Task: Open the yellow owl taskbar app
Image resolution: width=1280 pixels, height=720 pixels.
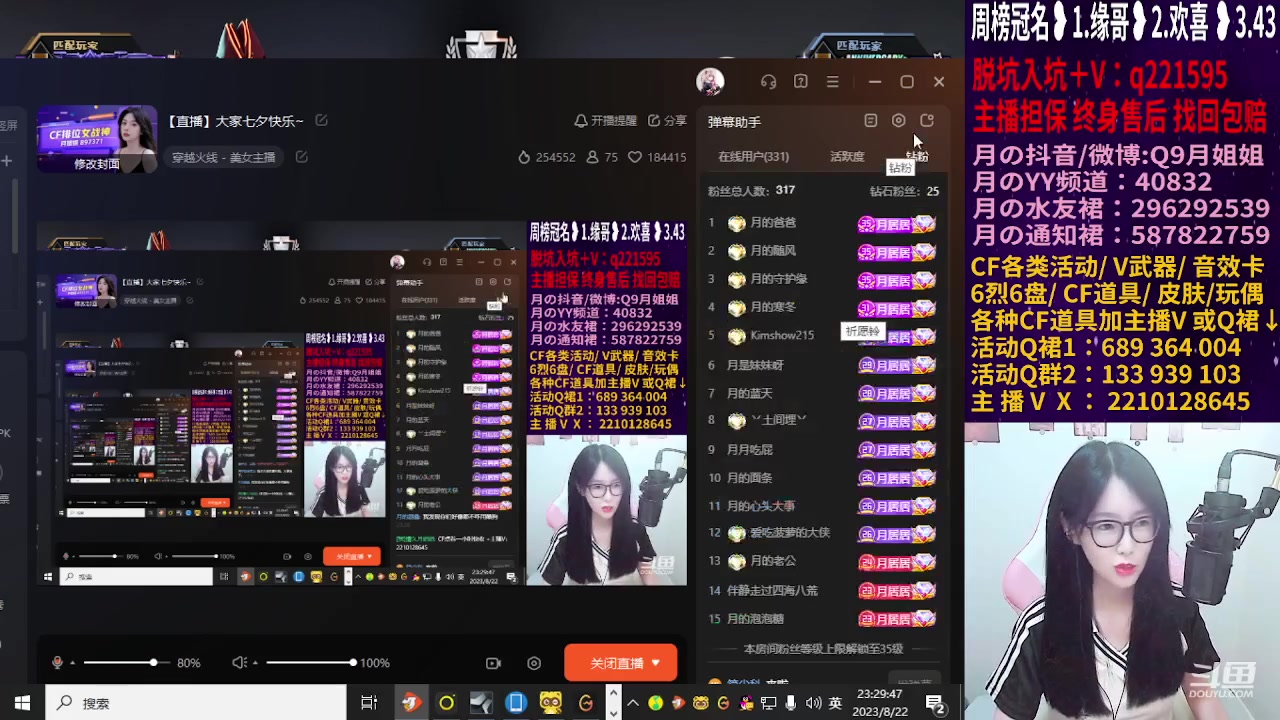Action: (x=551, y=703)
